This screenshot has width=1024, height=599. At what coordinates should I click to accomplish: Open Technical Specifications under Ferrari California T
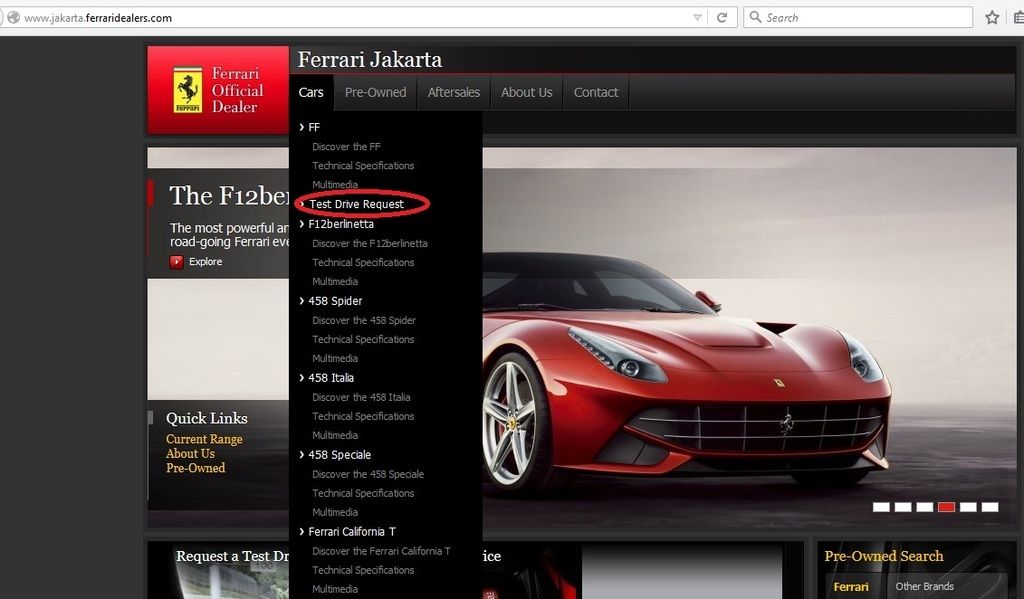[363, 570]
